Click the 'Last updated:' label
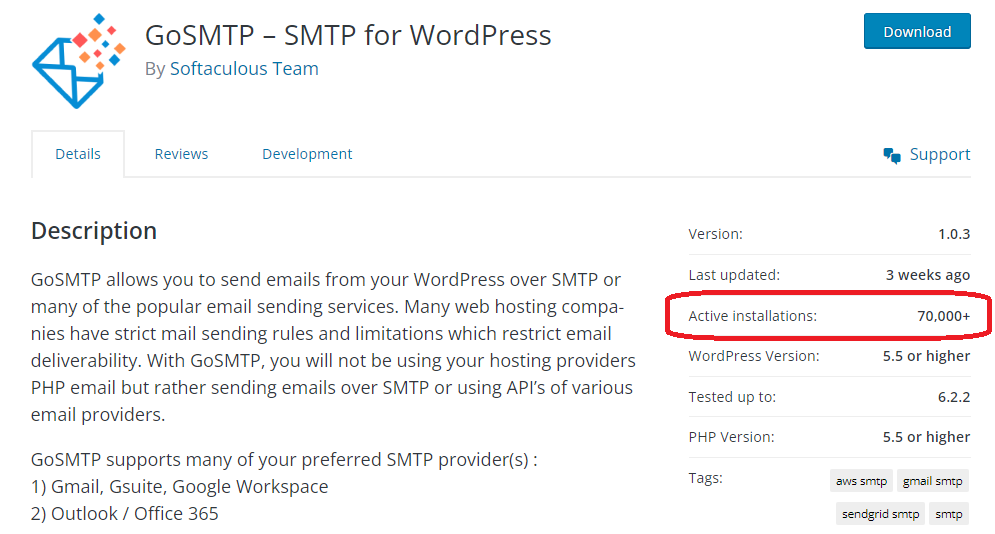995x534 pixels. [734, 275]
